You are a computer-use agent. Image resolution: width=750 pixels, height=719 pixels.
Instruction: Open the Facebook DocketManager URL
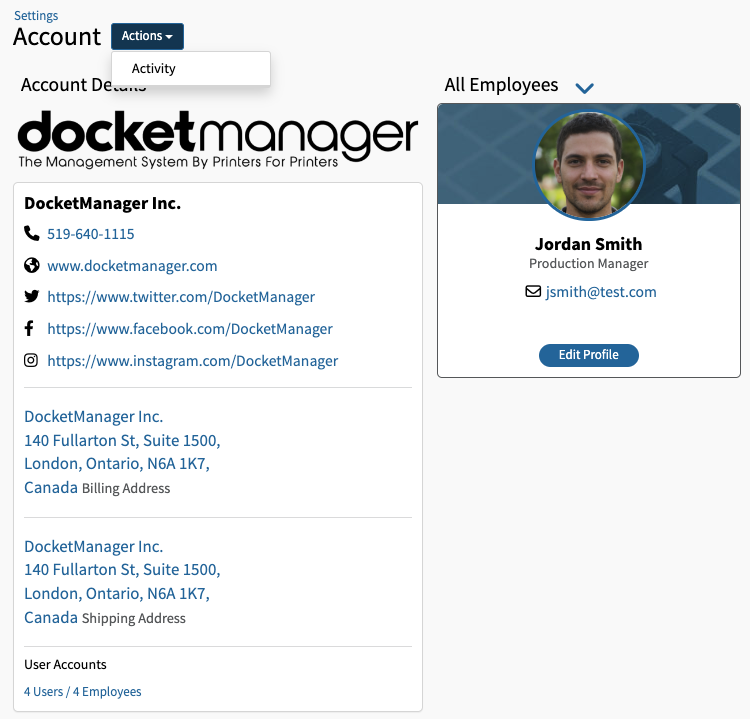(190, 329)
